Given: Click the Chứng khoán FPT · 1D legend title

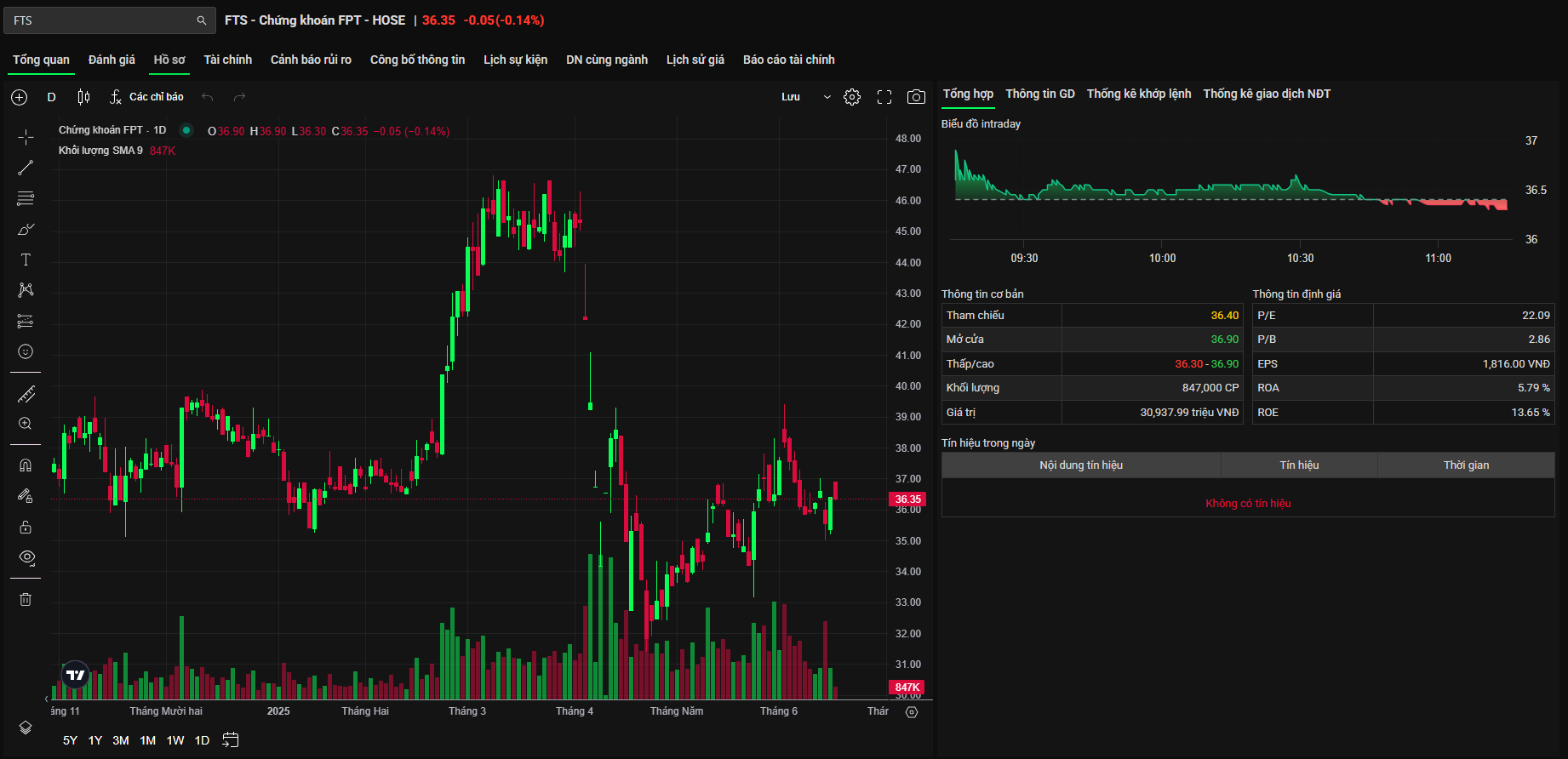Looking at the screenshot, I should pos(112,130).
